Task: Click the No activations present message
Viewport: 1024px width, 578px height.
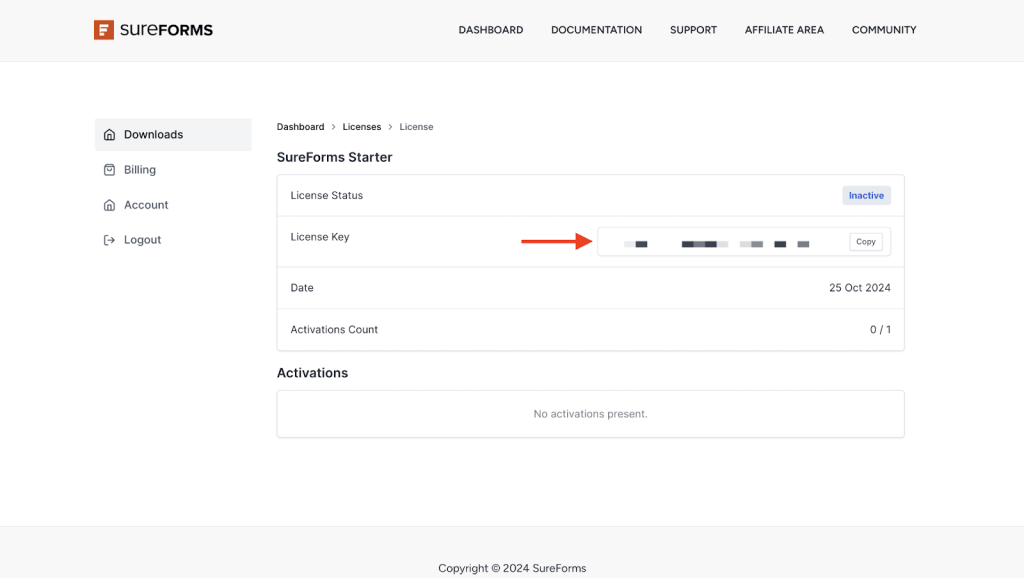Action: [590, 414]
